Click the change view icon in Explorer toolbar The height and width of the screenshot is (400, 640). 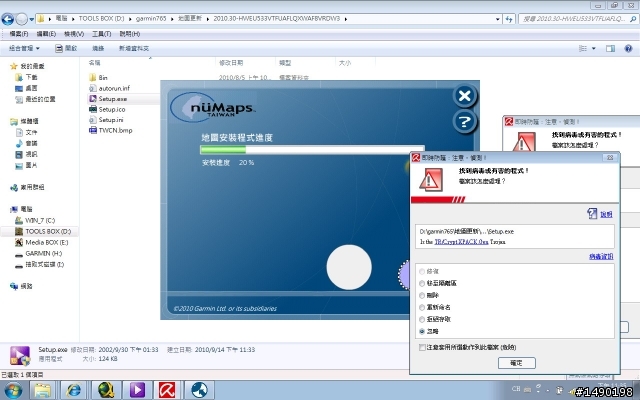[583, 49]
